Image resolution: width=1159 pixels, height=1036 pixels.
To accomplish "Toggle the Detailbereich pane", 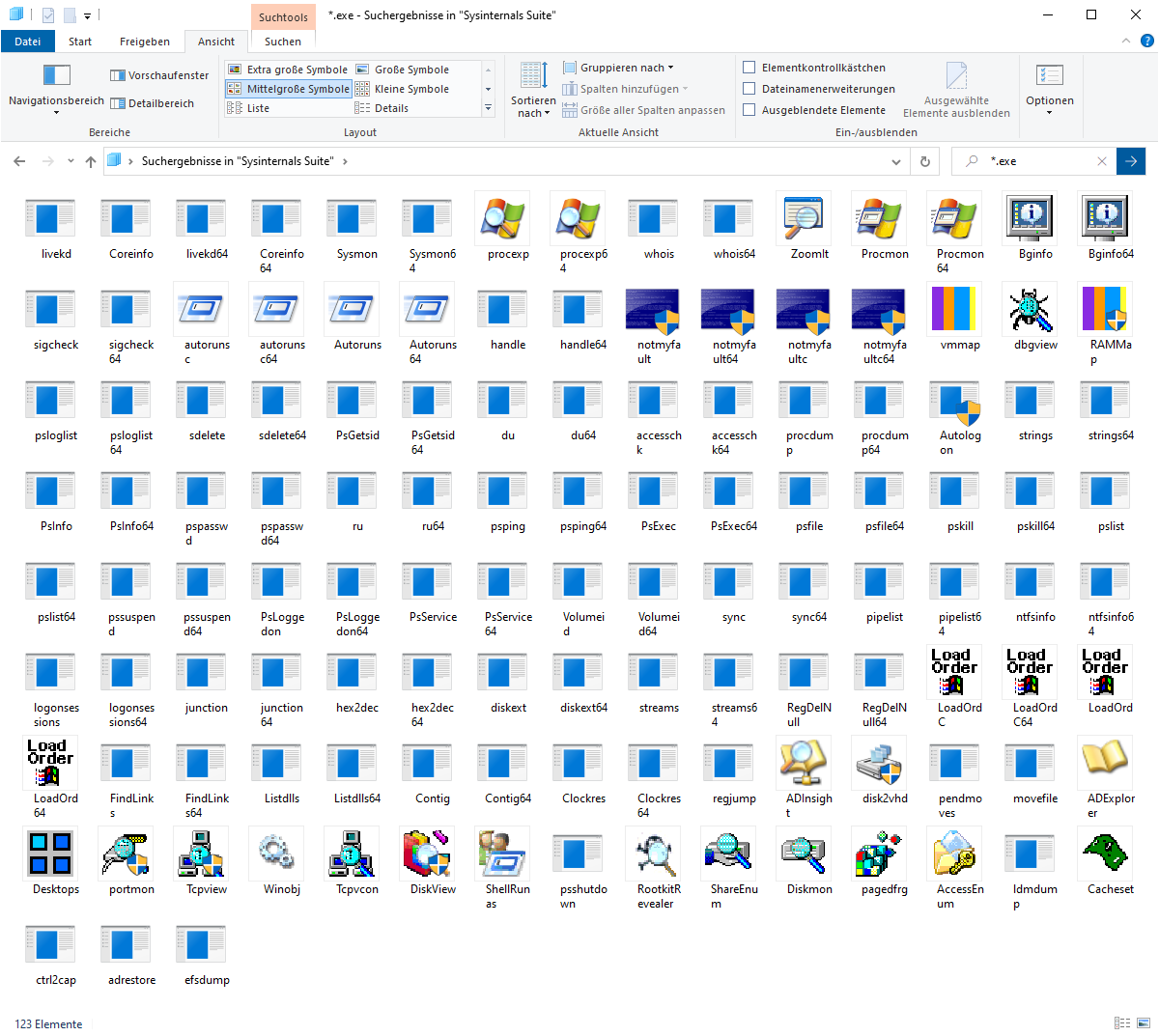I will tap(152, 103).
